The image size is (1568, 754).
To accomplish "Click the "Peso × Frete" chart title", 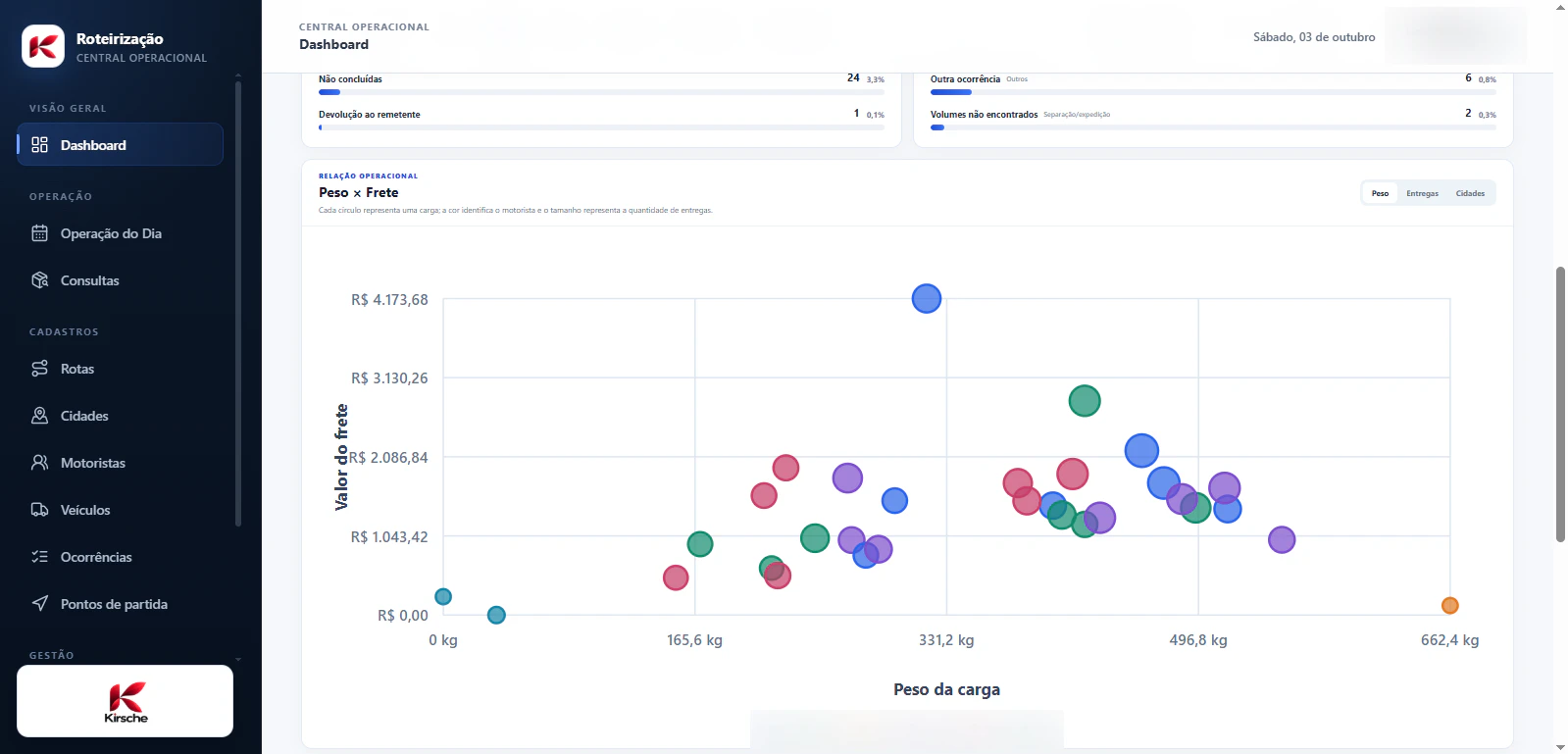I will (x=359, y=193).
